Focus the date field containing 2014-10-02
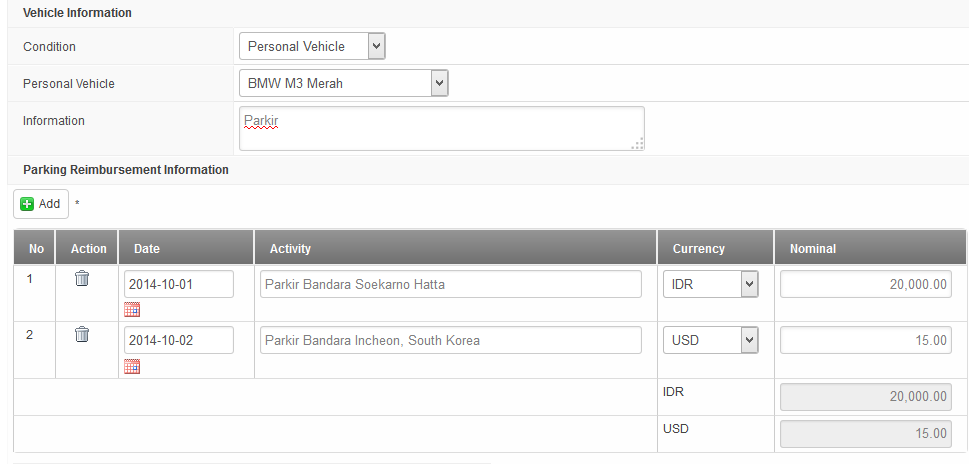The width and height of the screenshot is (969, 464). [x=178, y=340]
